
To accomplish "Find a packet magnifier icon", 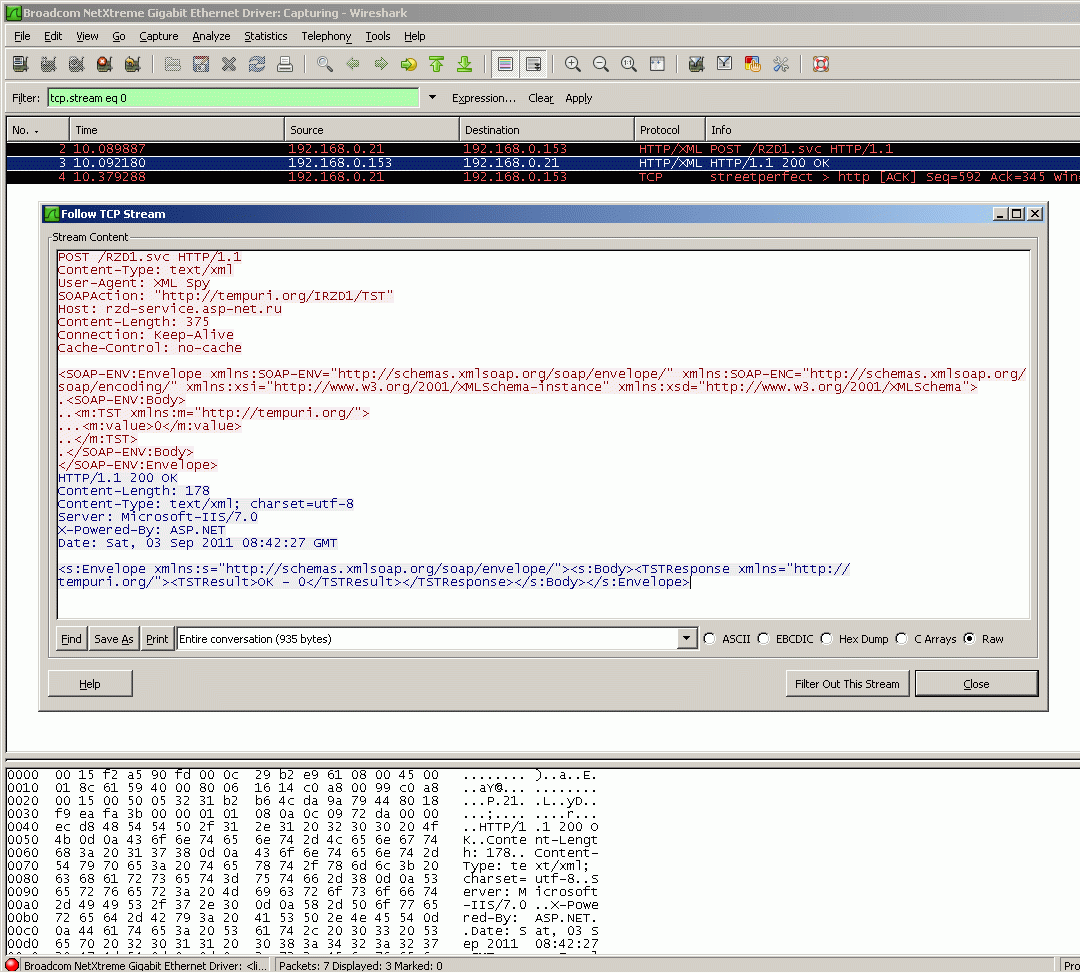I will coord(325,64).
